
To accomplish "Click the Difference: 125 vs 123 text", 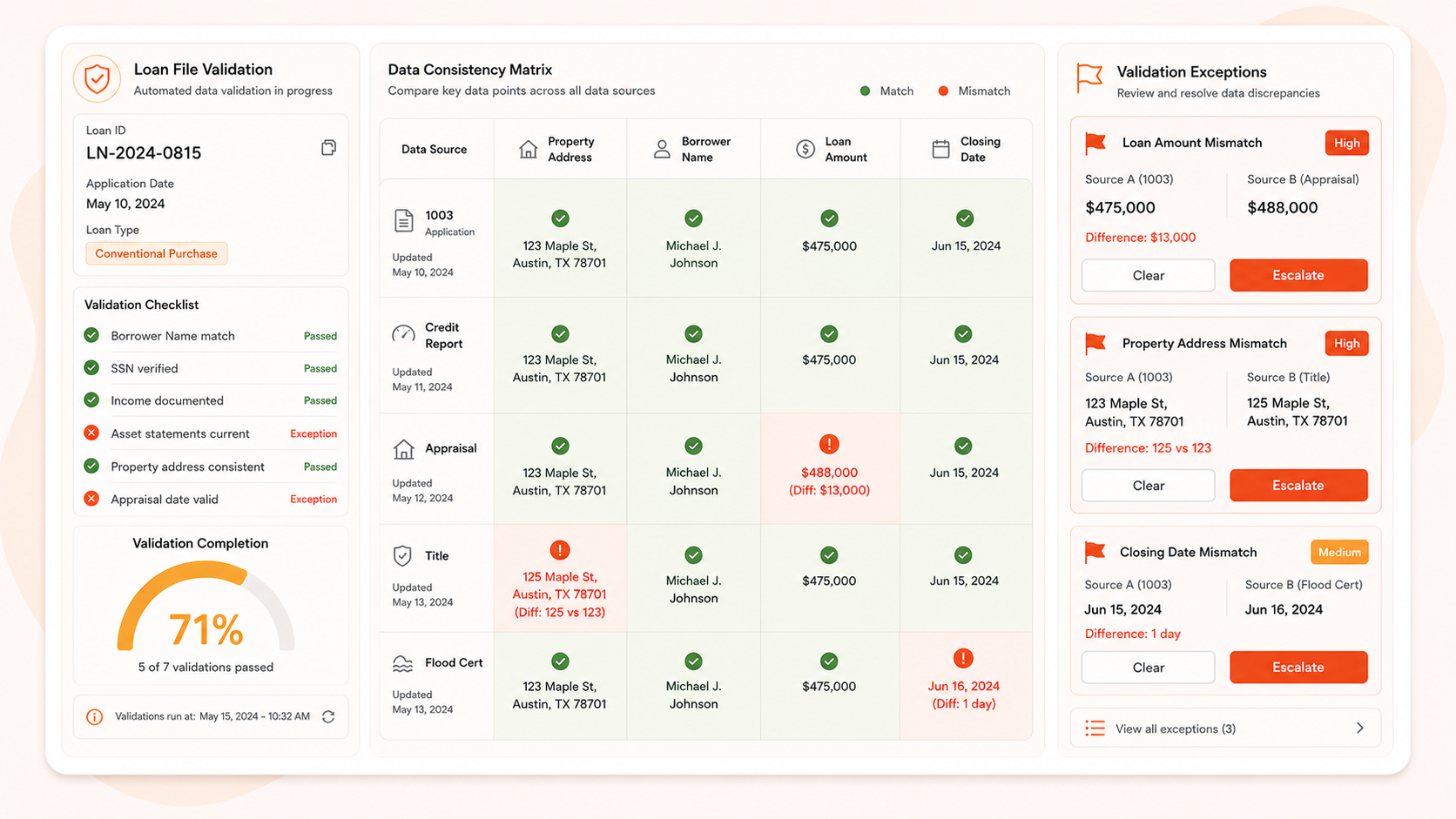I will click(1148, 448).
